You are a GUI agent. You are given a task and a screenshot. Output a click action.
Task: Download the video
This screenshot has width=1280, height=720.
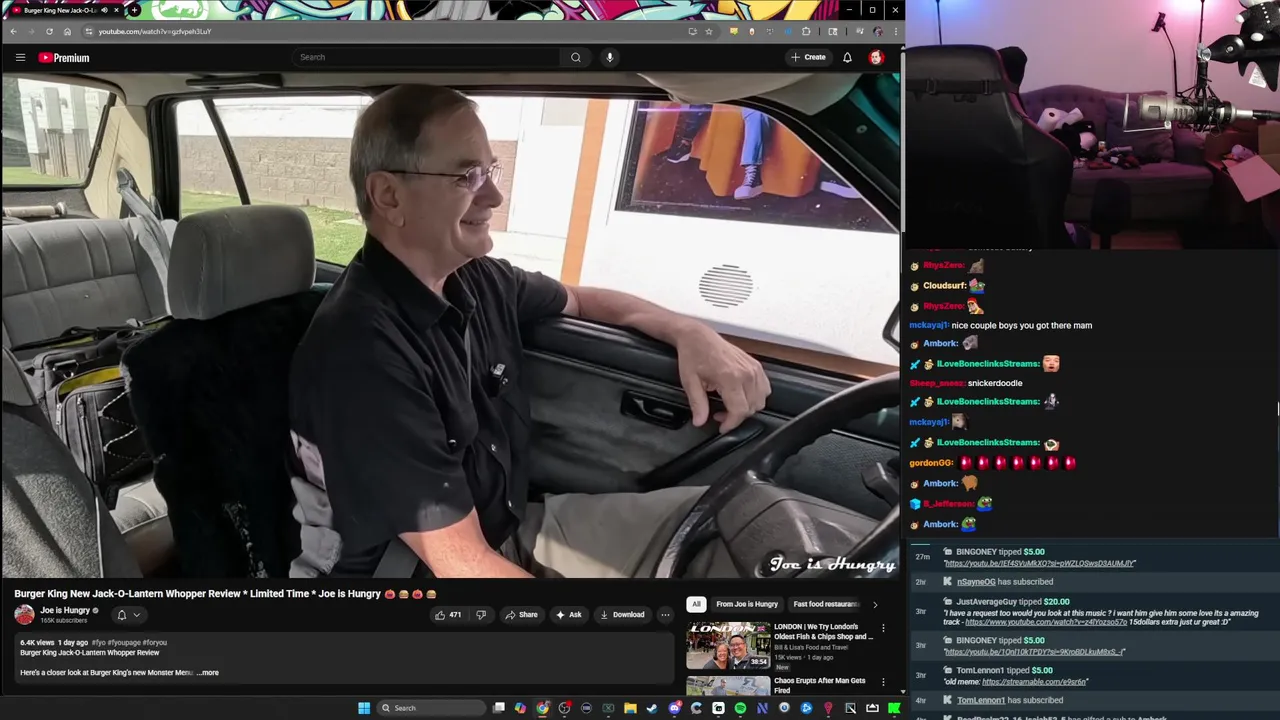[622, 615]
